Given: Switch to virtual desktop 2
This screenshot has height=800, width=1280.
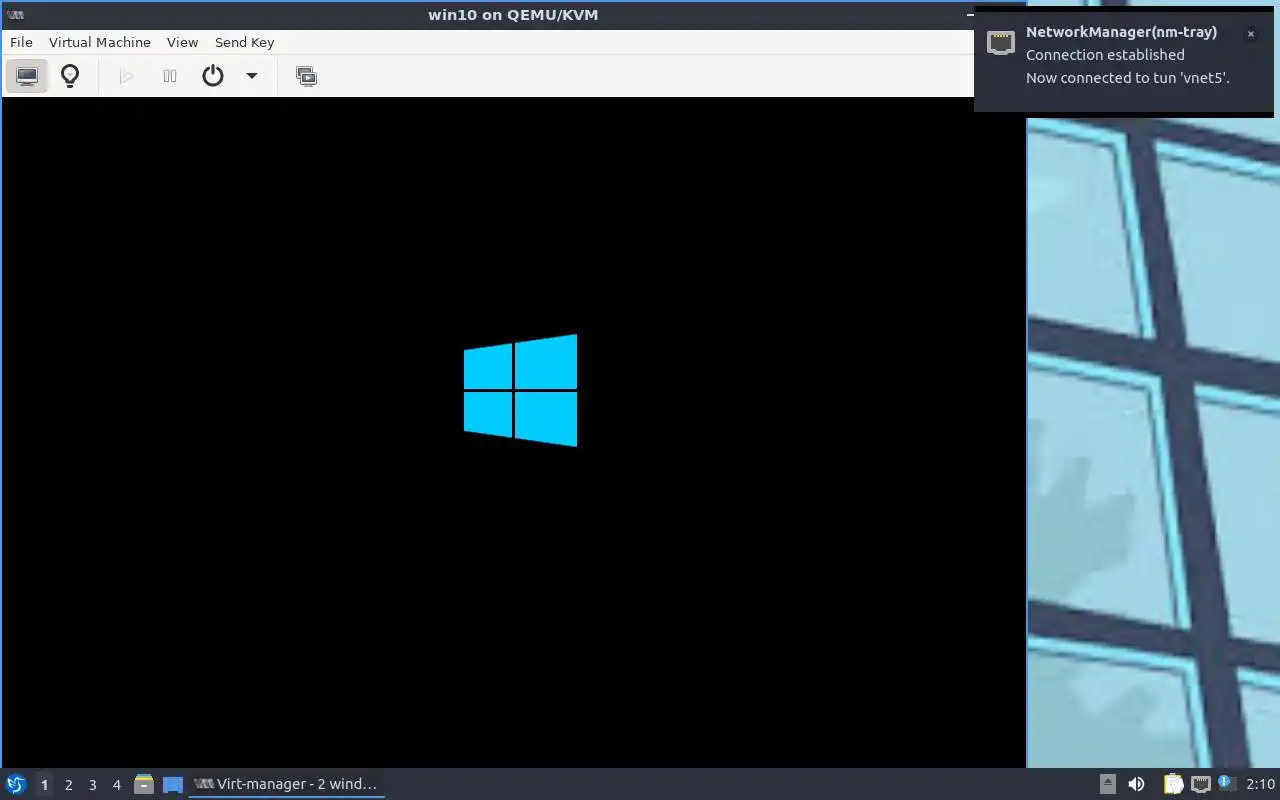Looking at the screenshot, I should (x=68, y=785).
